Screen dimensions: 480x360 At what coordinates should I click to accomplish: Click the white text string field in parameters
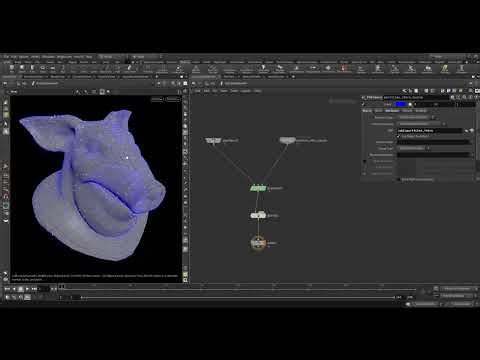point(430,131)
